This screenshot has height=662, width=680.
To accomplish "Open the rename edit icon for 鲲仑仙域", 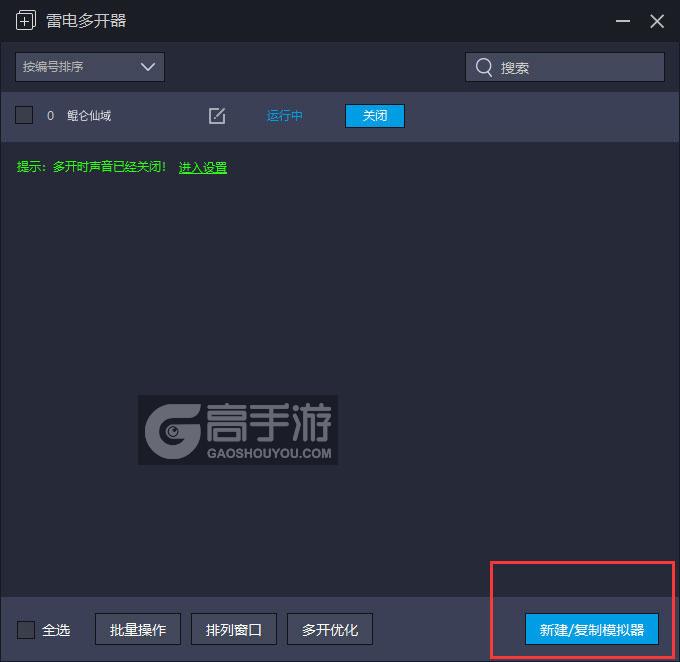I will pyautogui.click(x=217, y=116).
